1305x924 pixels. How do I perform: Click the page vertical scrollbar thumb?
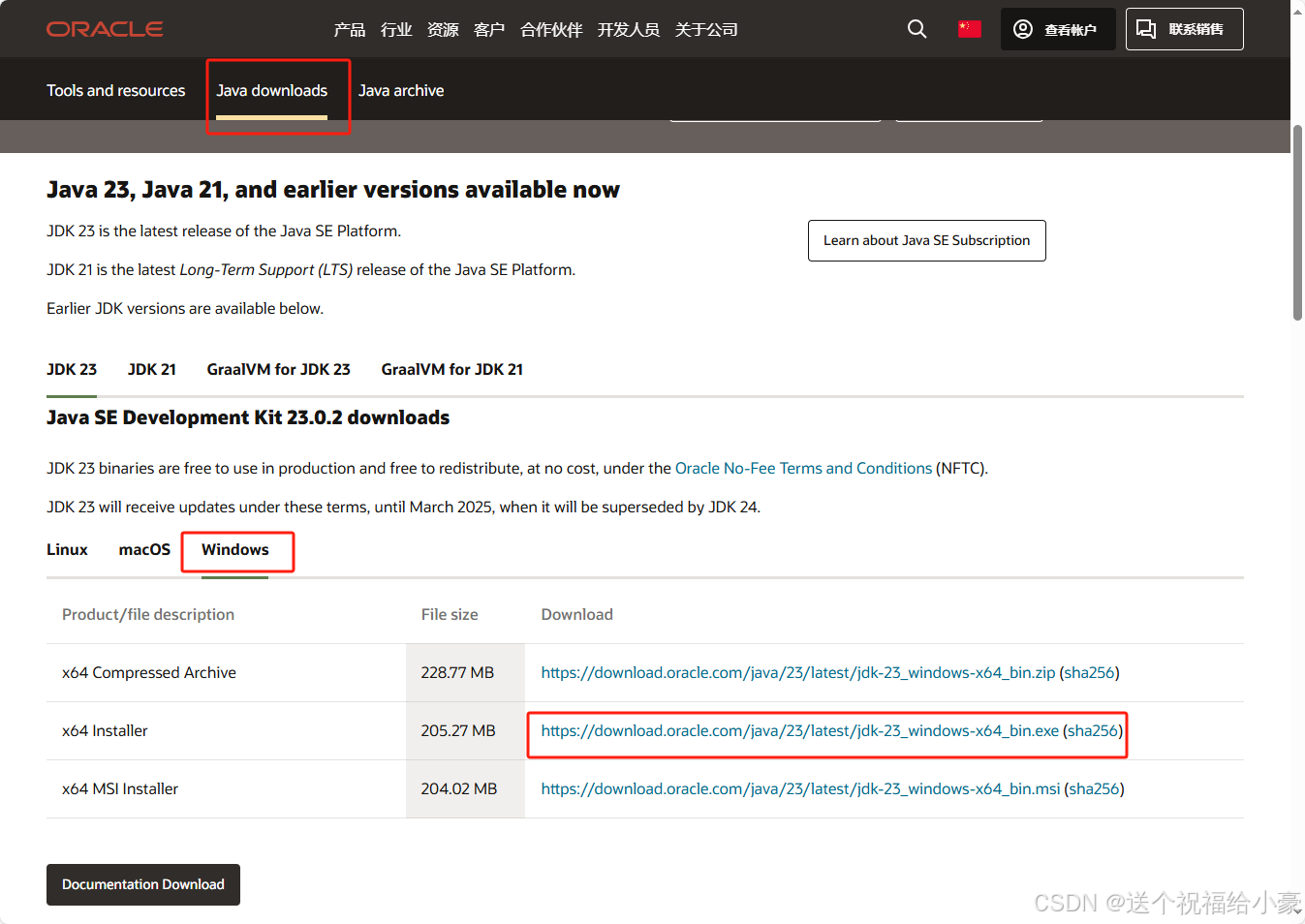click(x=1297, y=222)
